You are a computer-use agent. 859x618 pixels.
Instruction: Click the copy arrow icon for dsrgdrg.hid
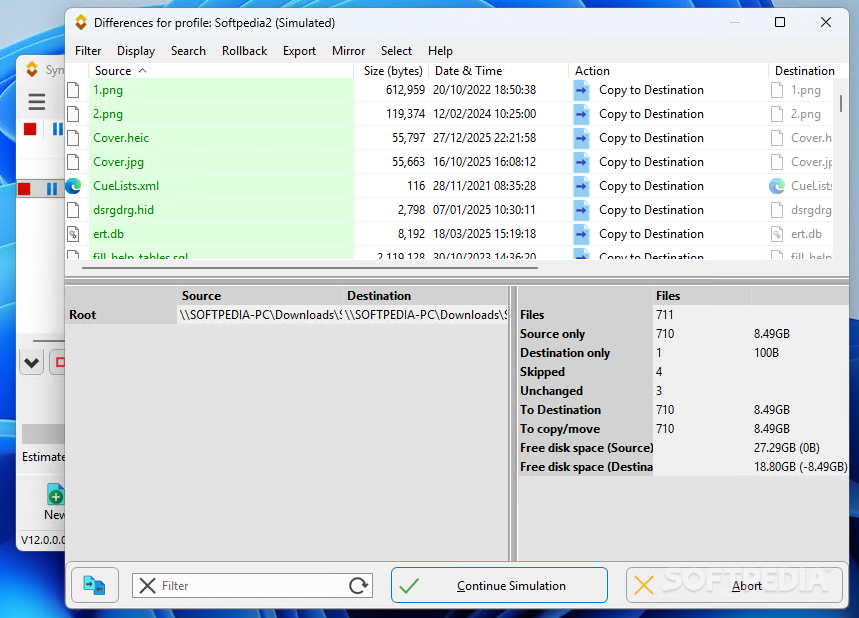(x=581, y=210)
